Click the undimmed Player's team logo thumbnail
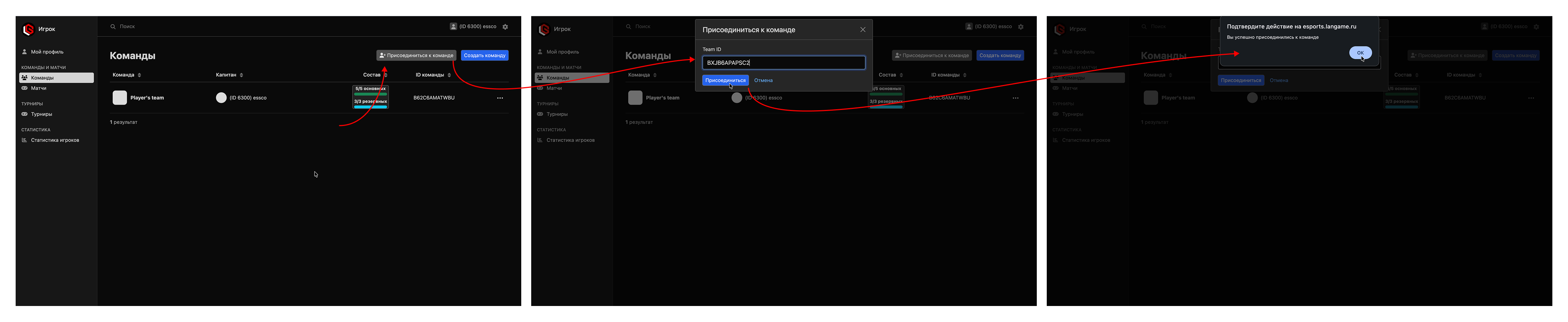This screenshot has height=322, width=1568. click(120, 98)
